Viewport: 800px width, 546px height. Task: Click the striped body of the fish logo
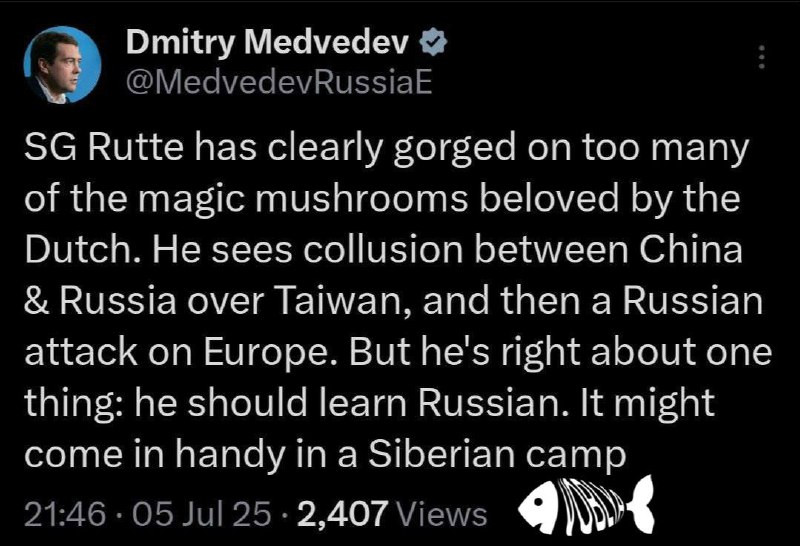click(590, 505)
